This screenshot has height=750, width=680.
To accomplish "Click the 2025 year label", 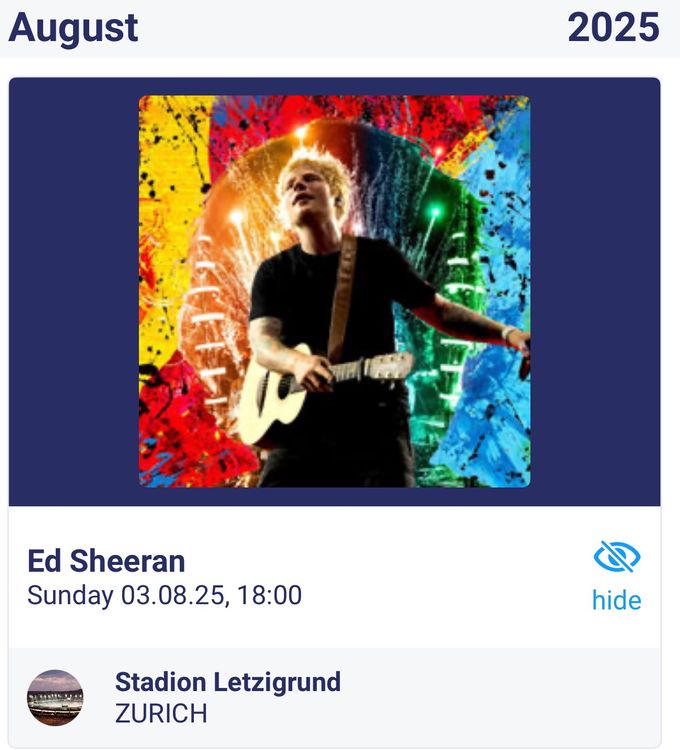I will pos(614,28).
